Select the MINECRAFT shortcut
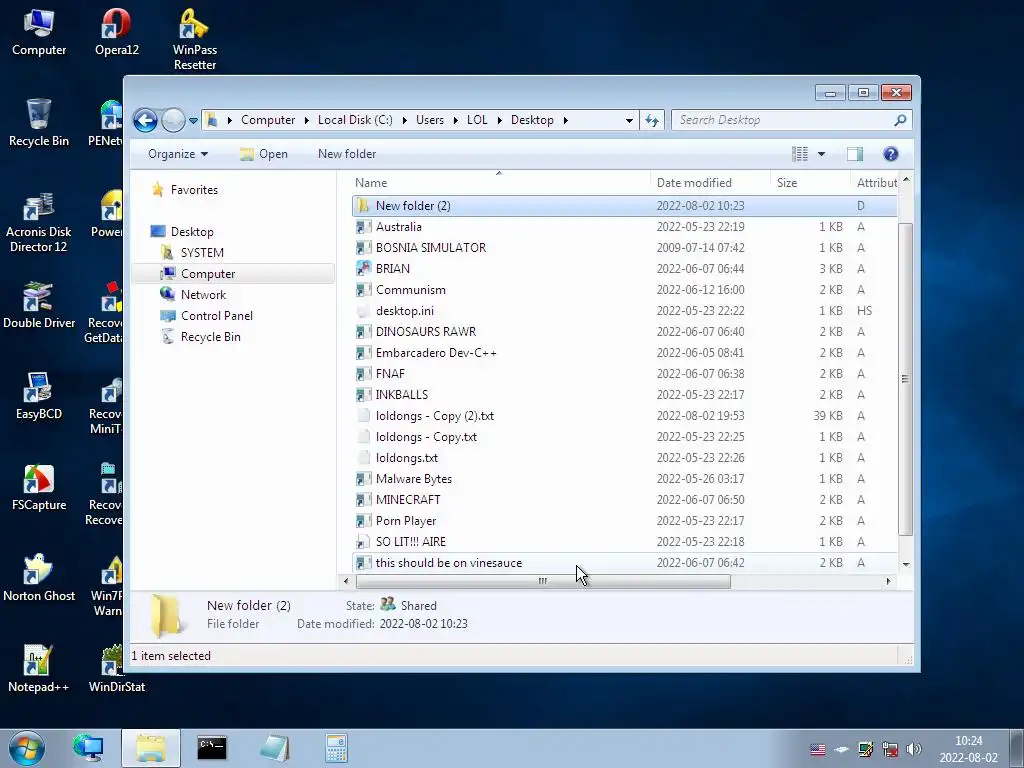 pos(624,500)
